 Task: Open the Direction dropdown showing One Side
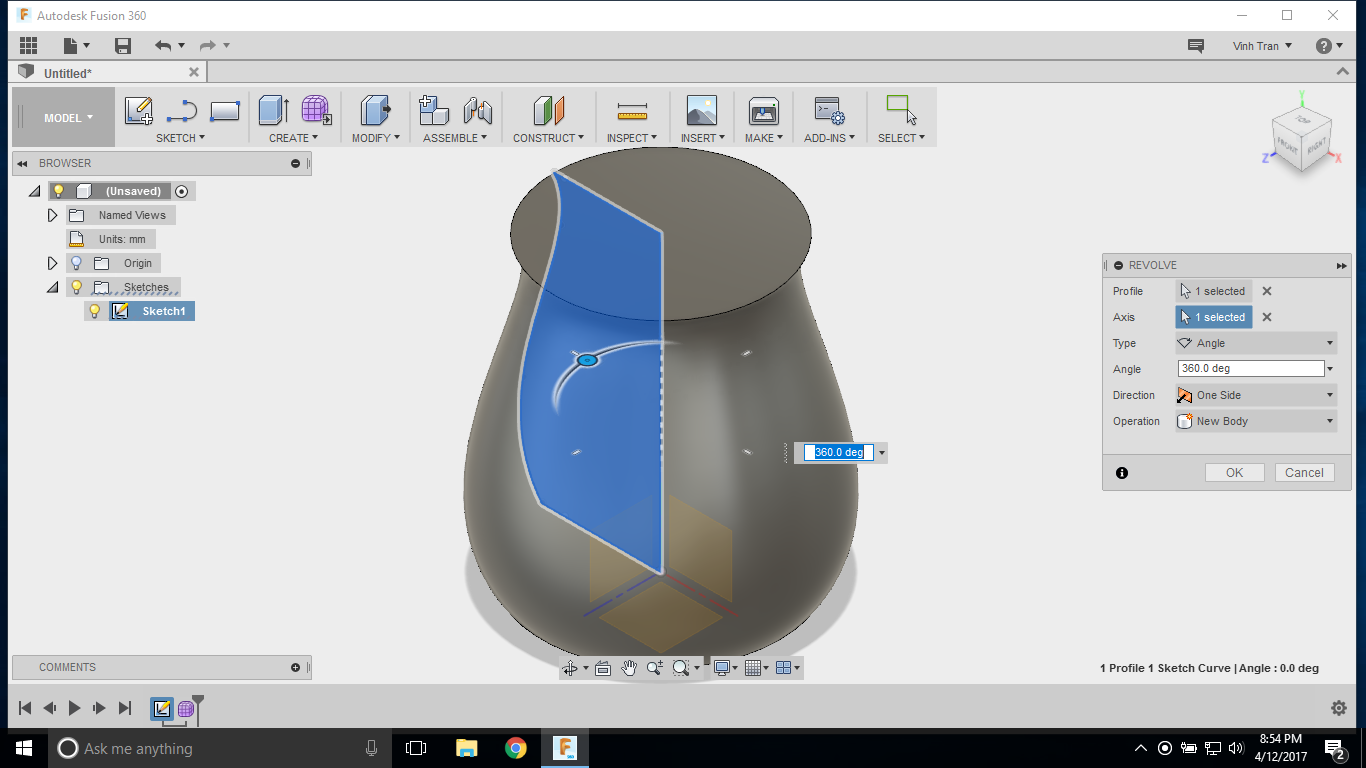point(1256,395)
